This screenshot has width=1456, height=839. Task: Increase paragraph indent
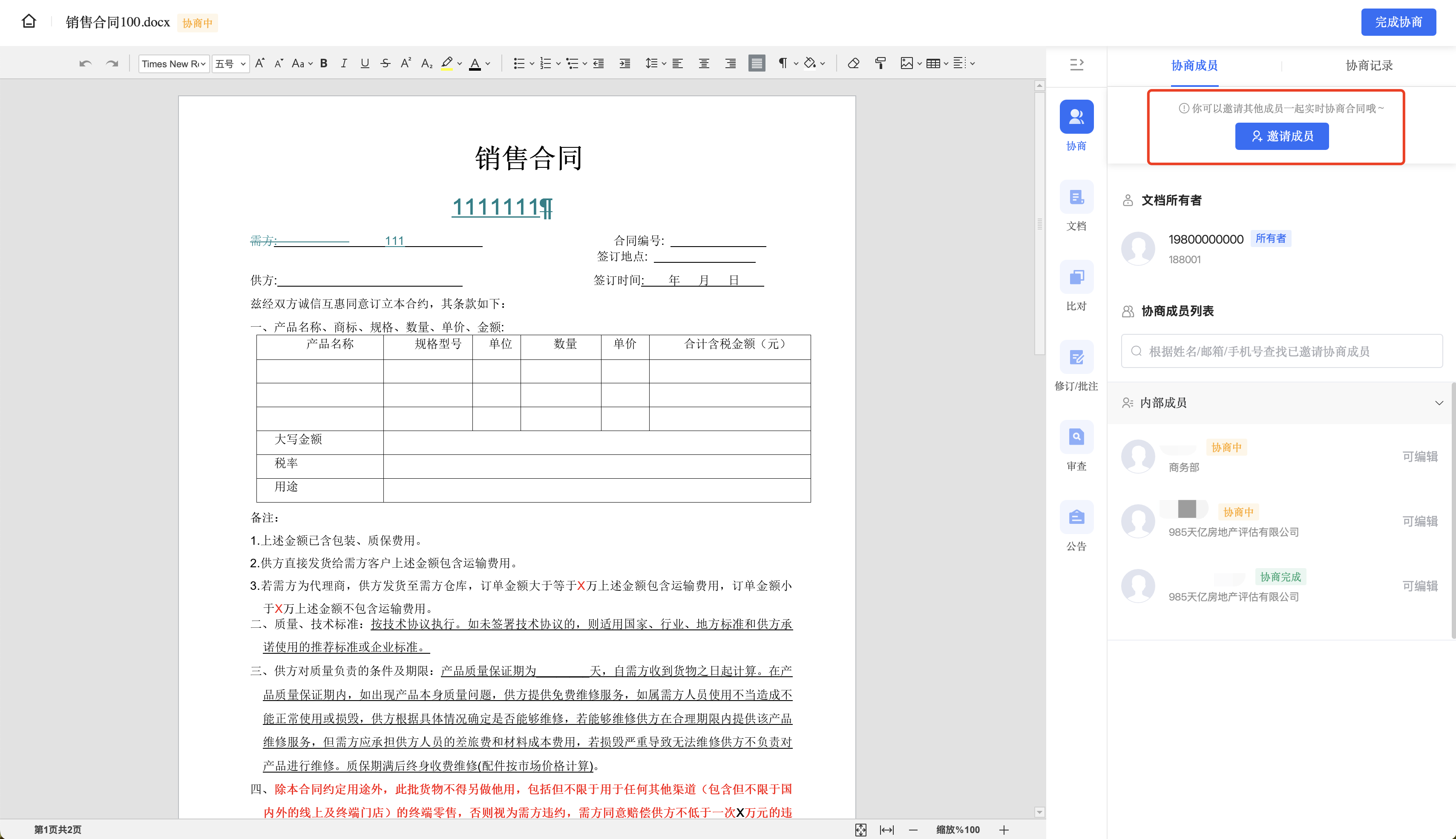click(624, 63)
